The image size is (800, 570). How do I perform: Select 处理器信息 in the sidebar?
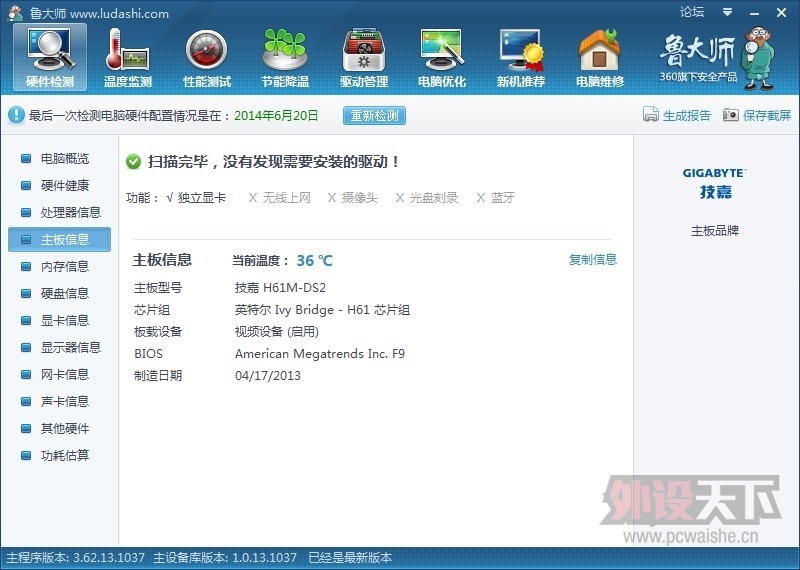pyautogui.click(x=59, y=212)
